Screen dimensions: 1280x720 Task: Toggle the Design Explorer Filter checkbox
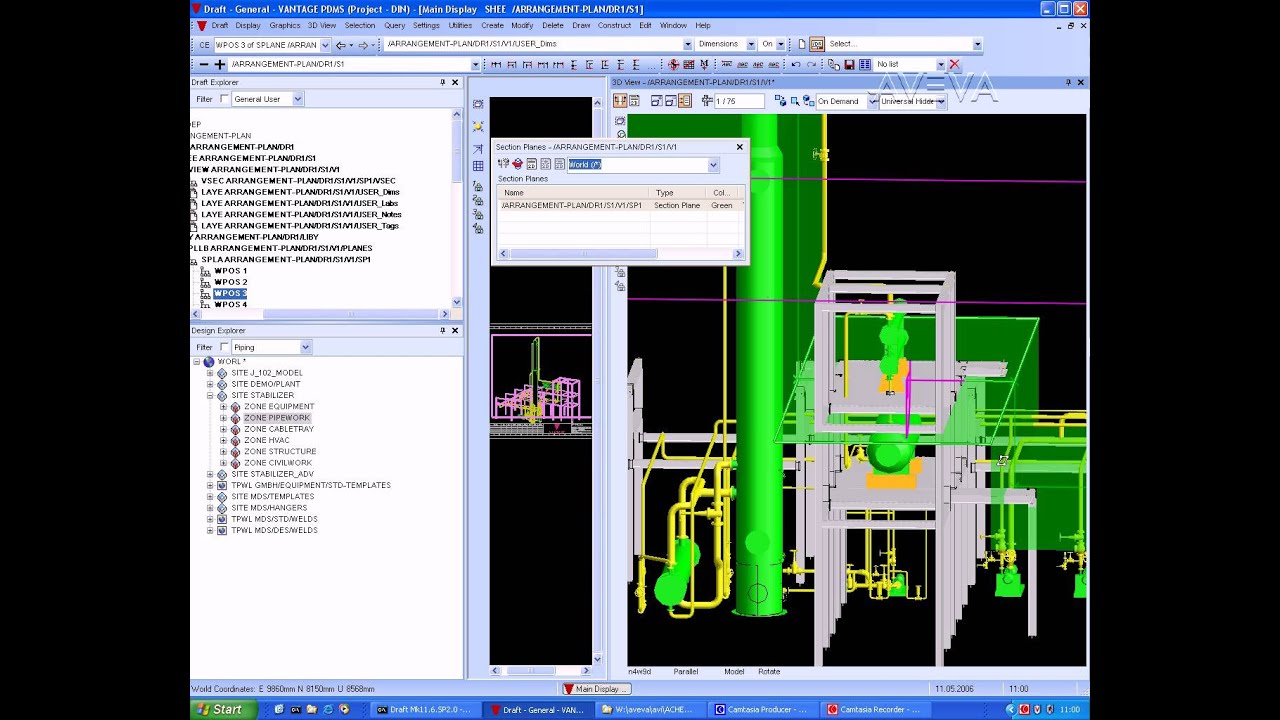[224, 347]
